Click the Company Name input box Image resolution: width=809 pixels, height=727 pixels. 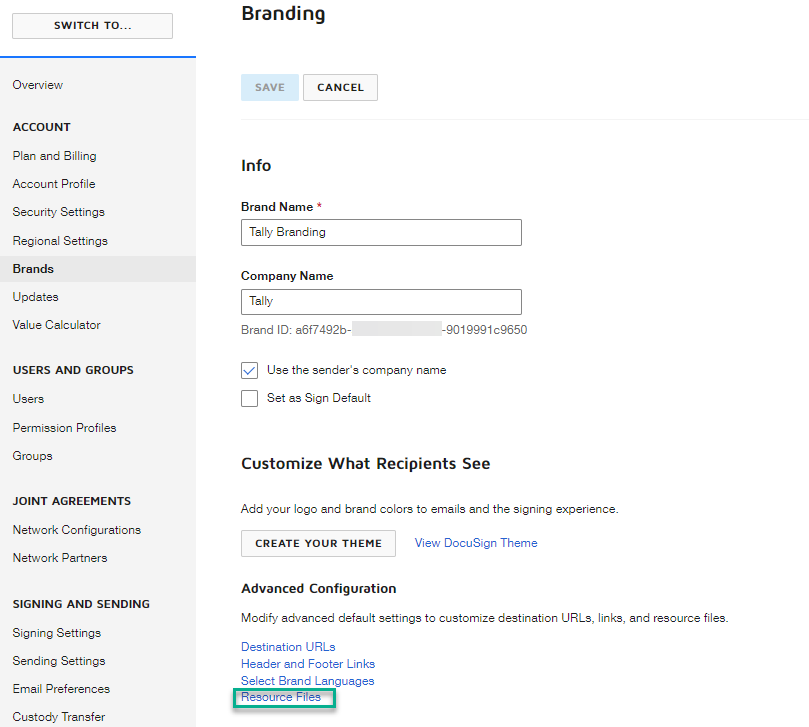coord(381,302)
